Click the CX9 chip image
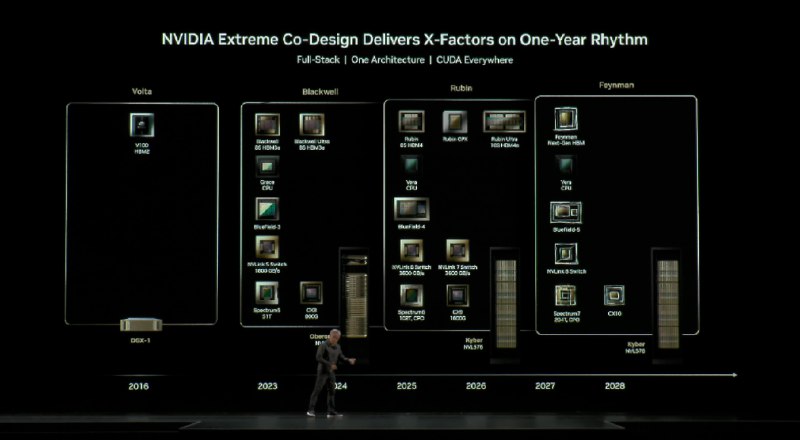 tap(458, 296)
